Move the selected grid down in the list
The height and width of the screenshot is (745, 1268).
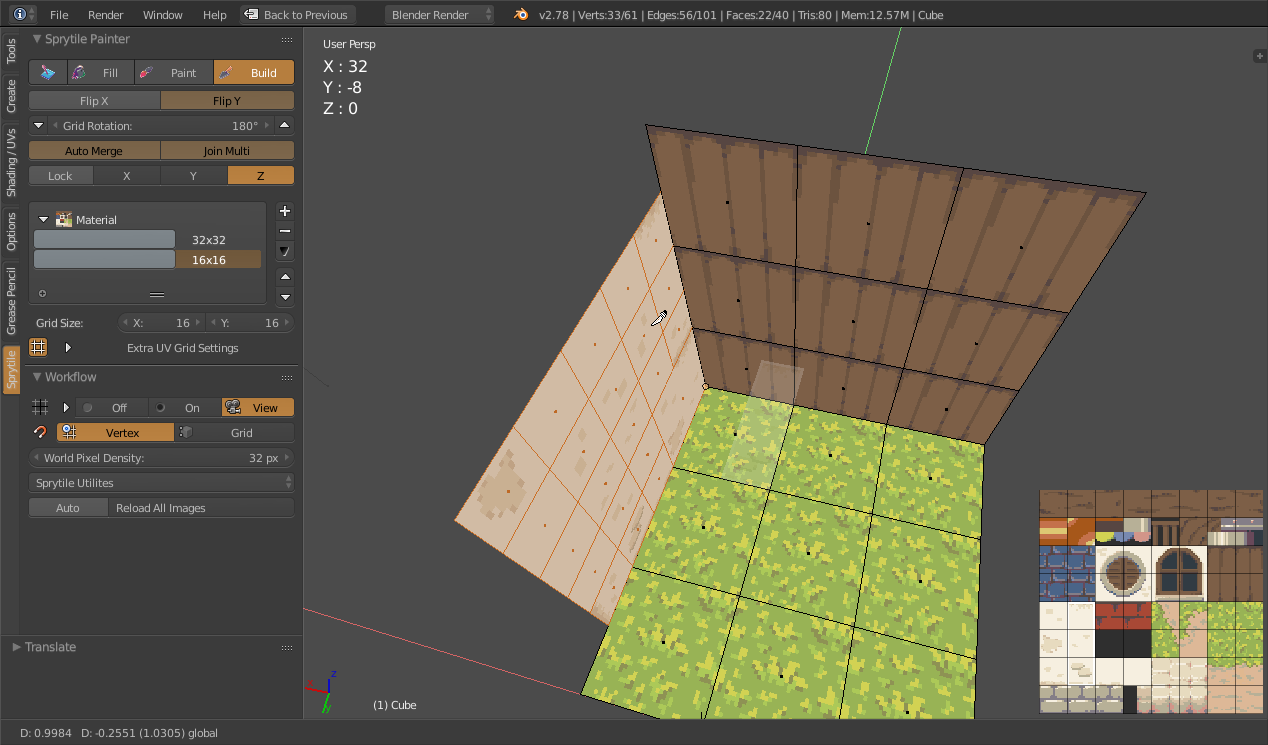click(x=285, y=297)
